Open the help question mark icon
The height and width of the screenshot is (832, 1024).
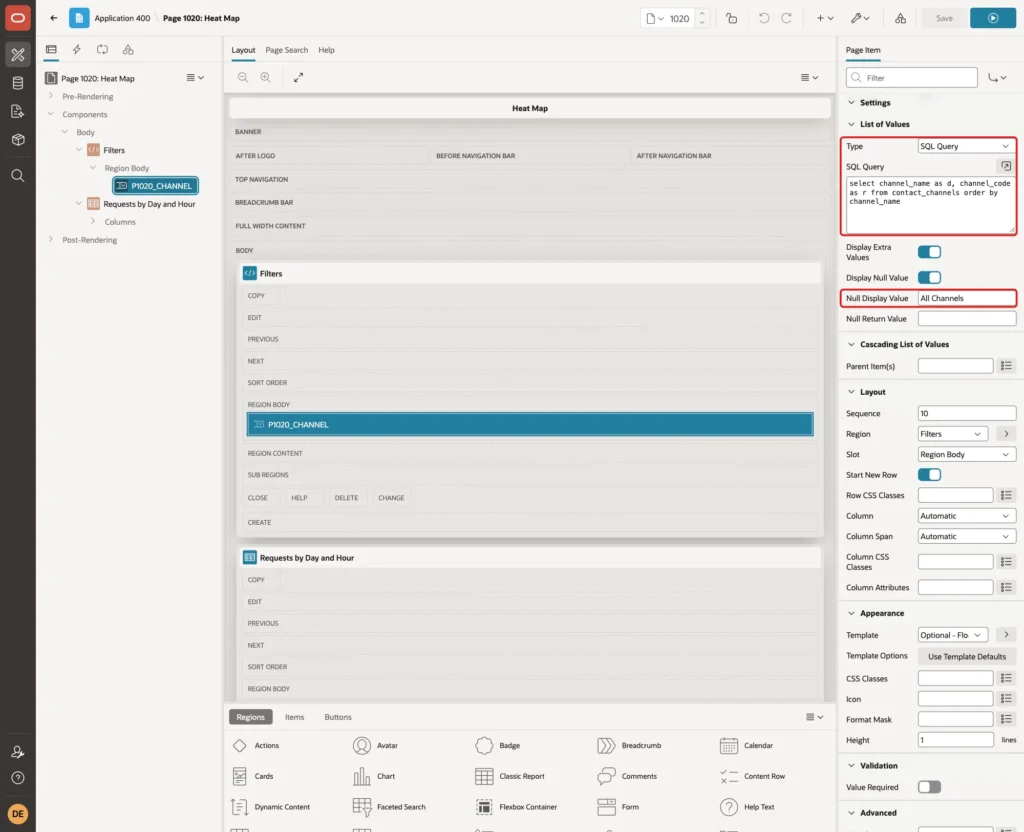(x=18, y=778)
